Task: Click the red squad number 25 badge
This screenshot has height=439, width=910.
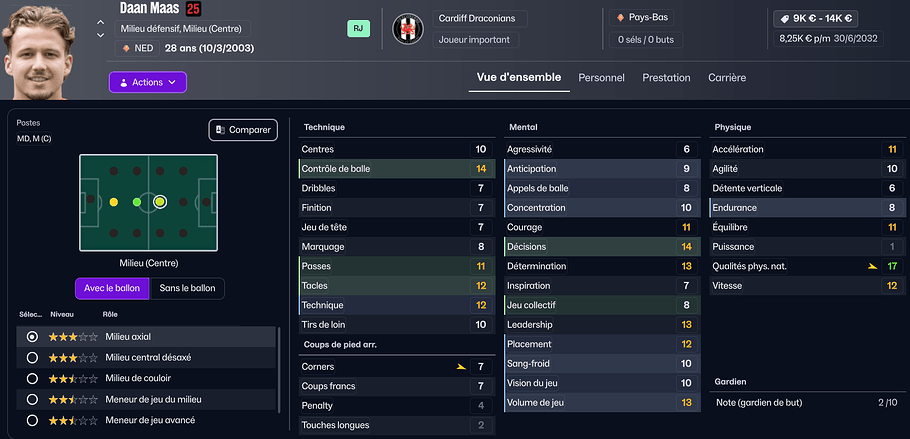Action: 193,9
